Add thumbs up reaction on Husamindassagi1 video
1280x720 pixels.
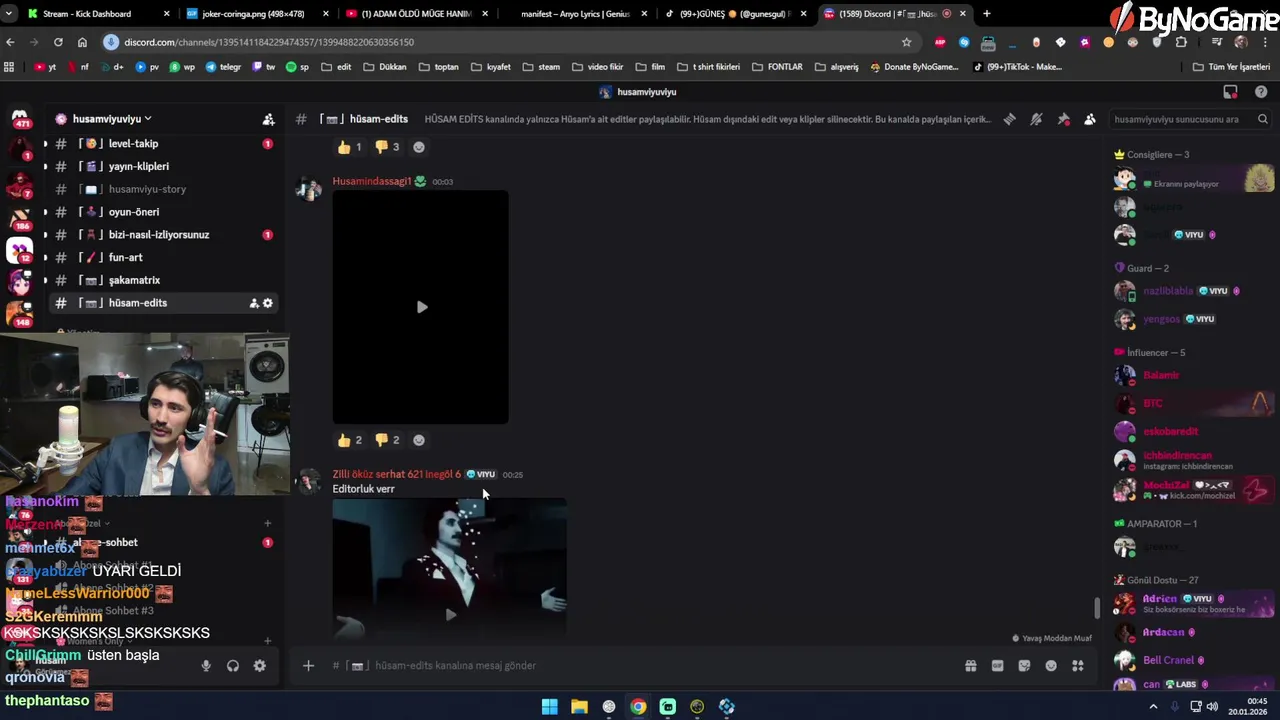349,440
